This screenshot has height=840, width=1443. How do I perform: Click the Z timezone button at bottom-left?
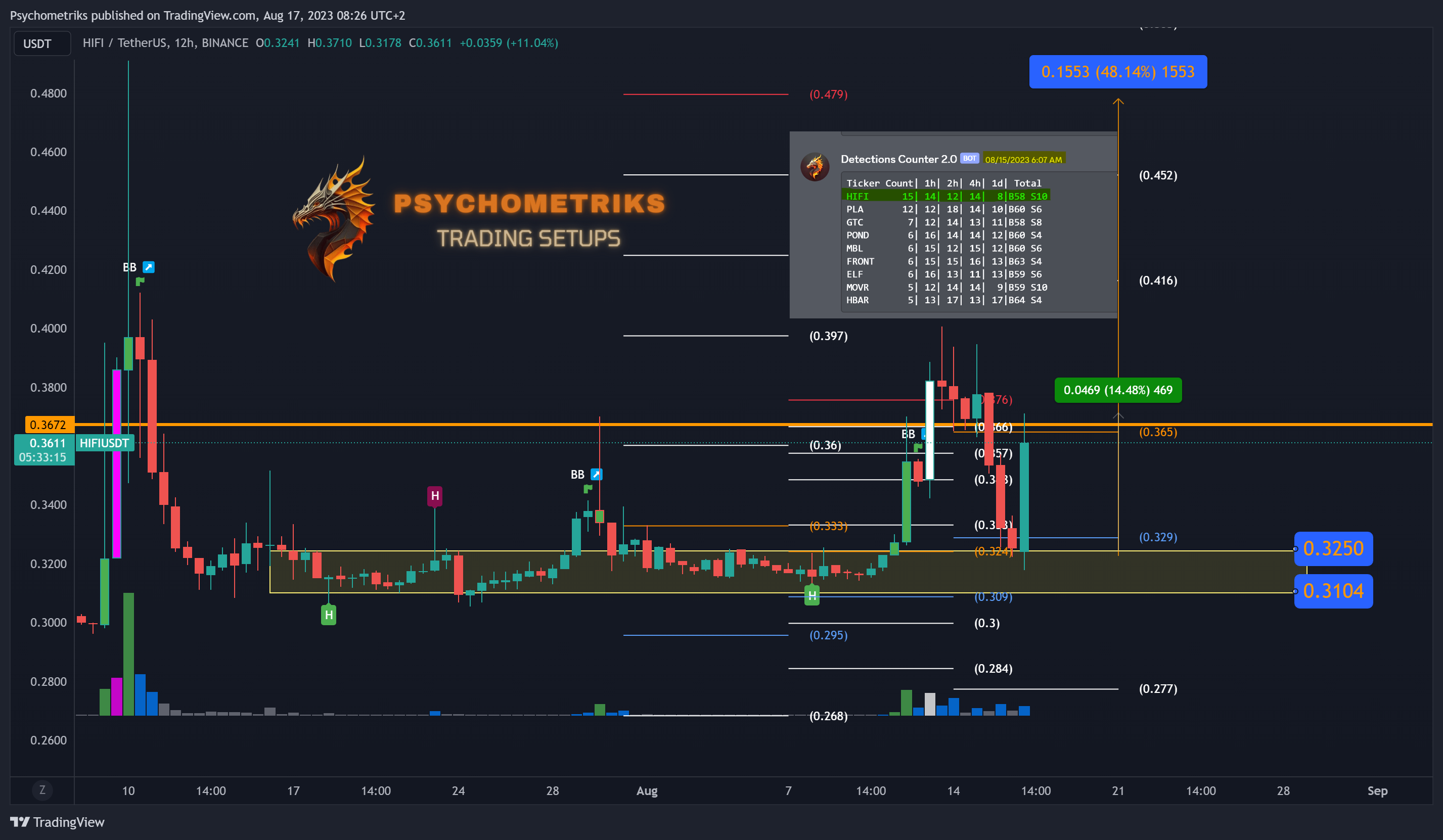[x=42, y=790]
